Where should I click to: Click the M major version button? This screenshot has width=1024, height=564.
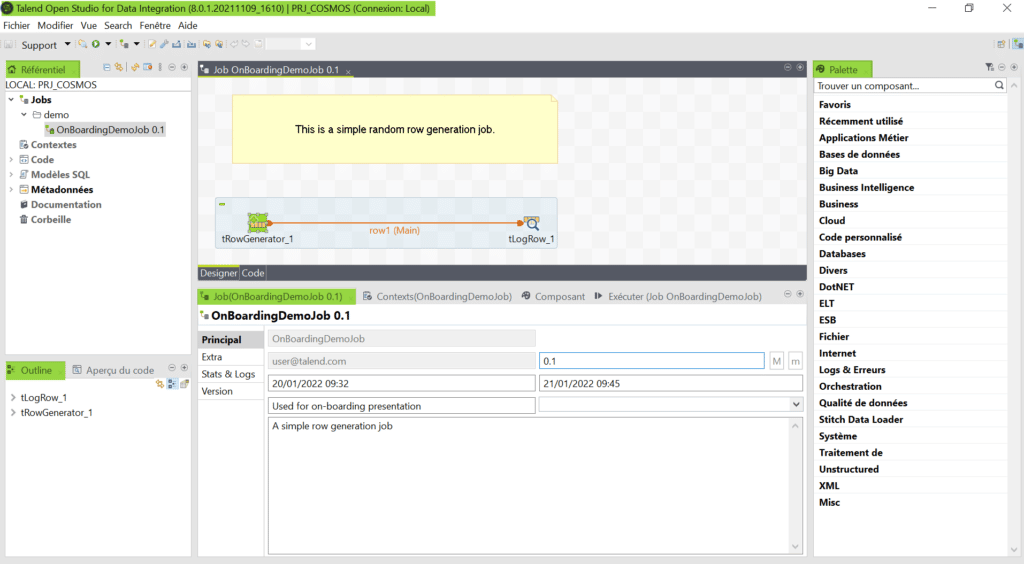click(776, 361)
